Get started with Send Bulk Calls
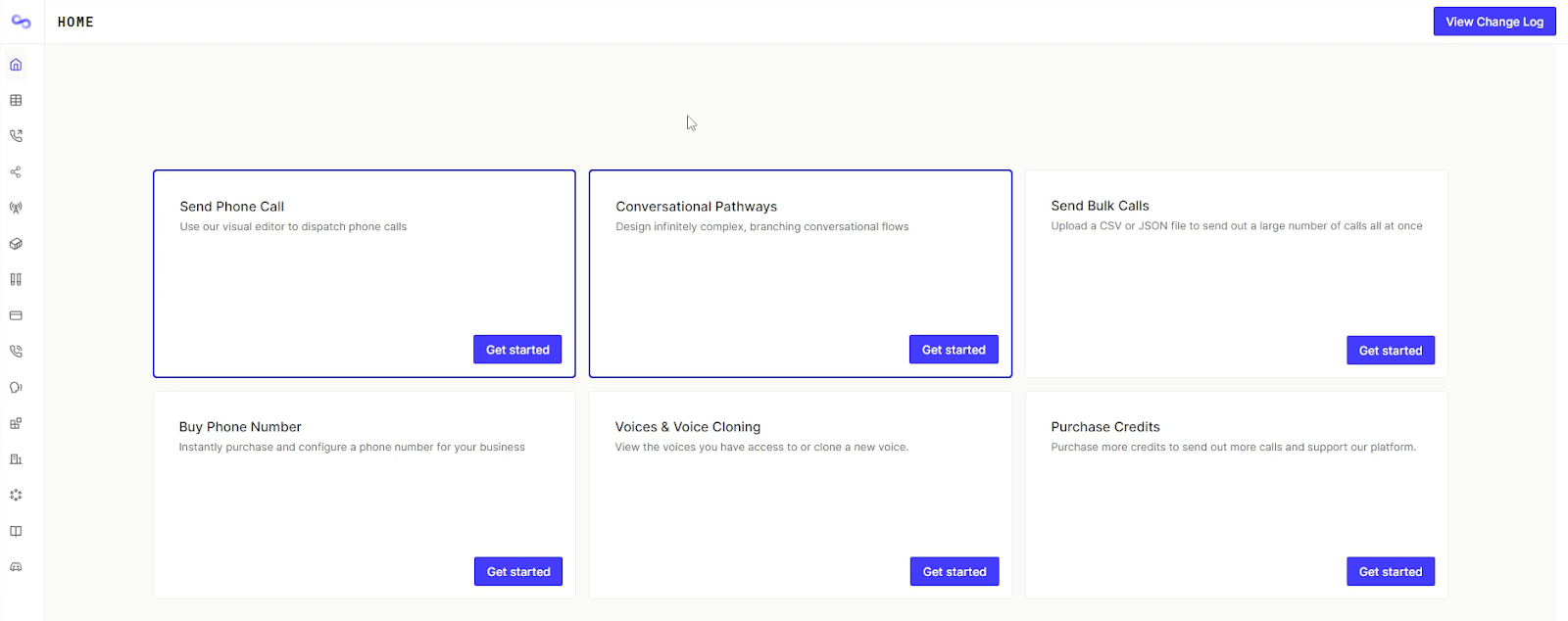The width and height of the screenshot is (1568, 621). click(x=1391, y=351)
